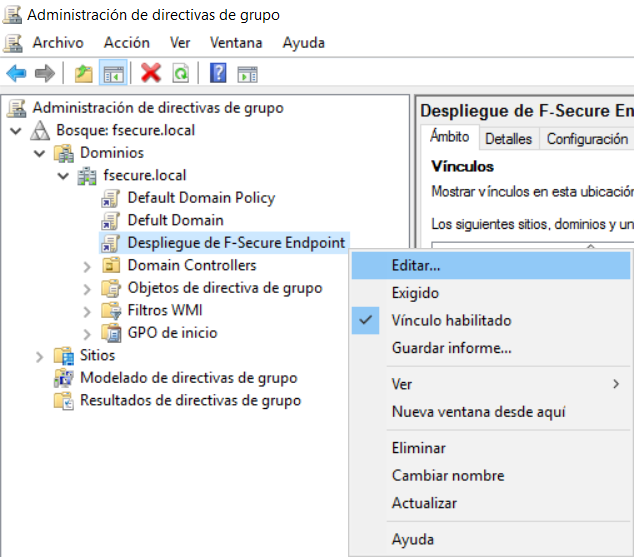Click the Resultados de directivas de grupo icon

click(64, 401)
